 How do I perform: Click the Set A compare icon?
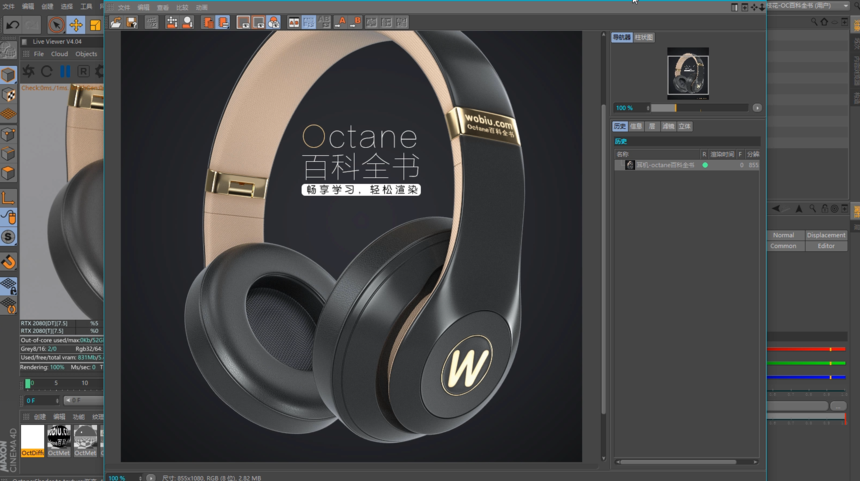341,22
